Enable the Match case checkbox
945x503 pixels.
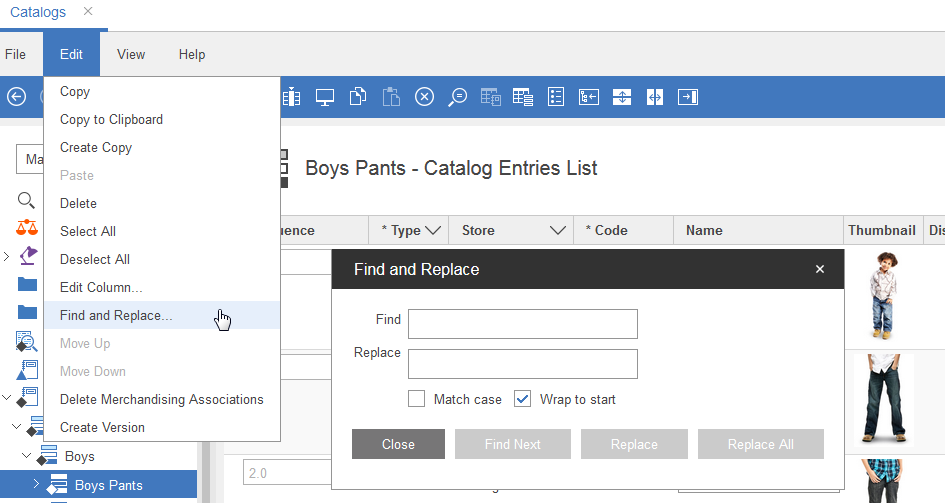[x=417, y=399]
